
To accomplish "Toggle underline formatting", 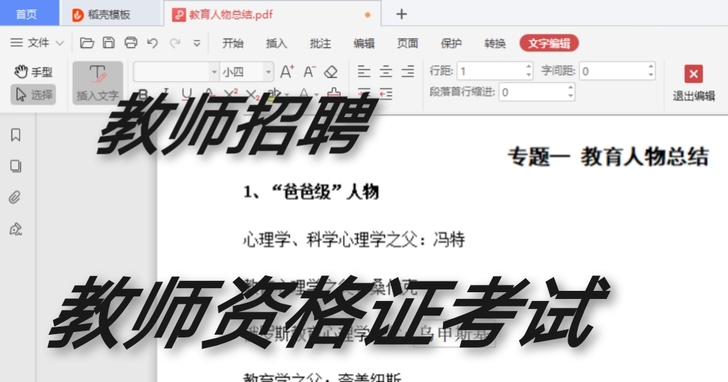I will point(187,94).
